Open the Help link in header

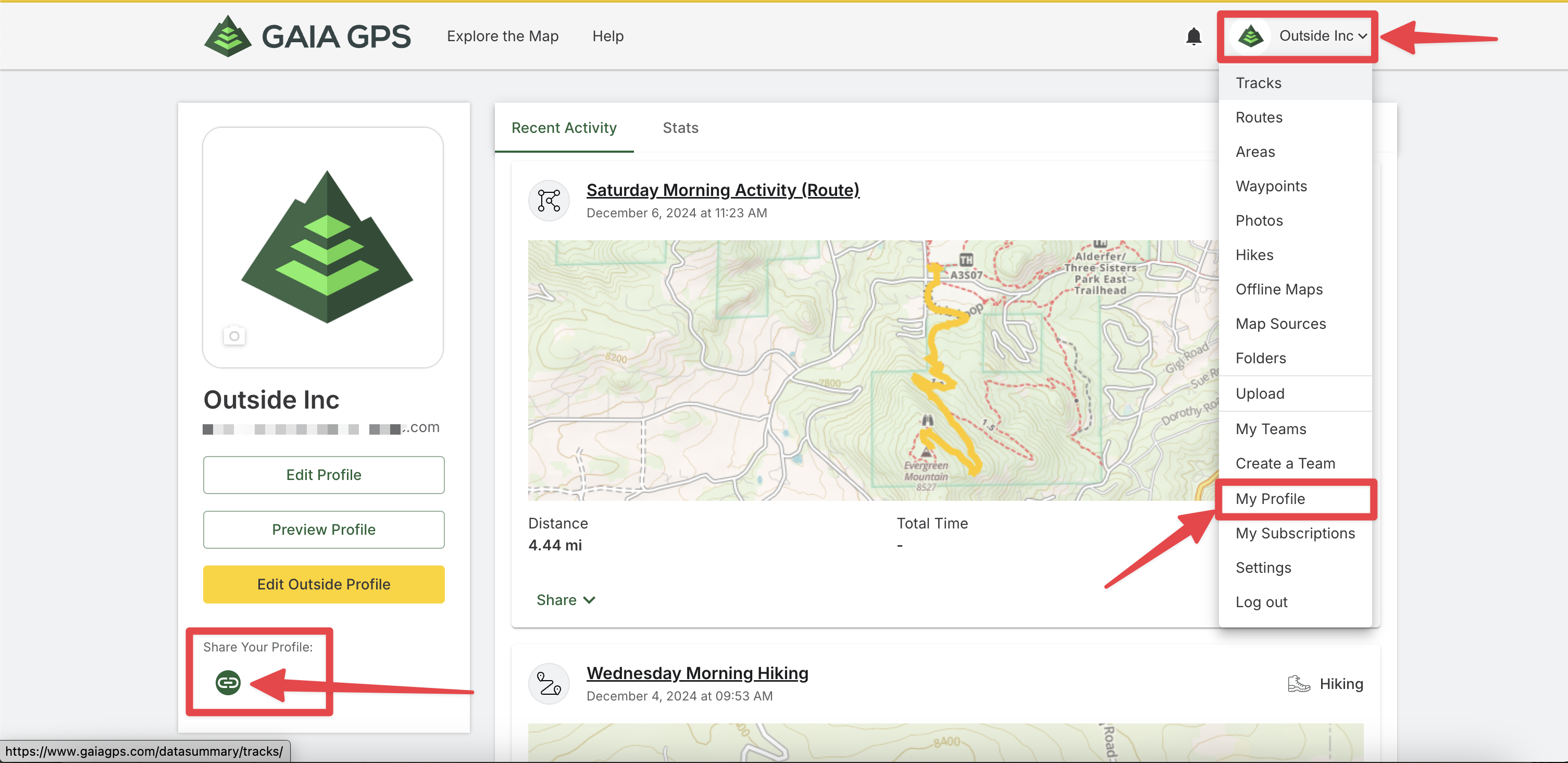coord(607,36)
